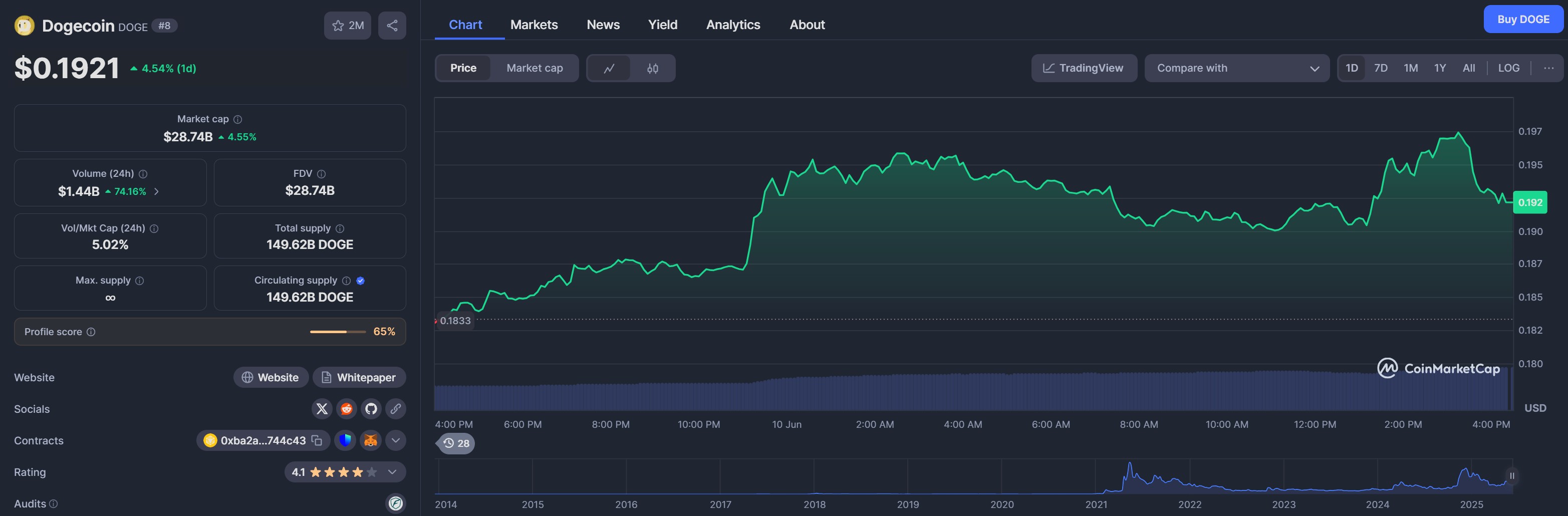This screenshot has height=516, width=1568.
Task: Add Dogecoin to watchlist star
Action: (348, 26)
